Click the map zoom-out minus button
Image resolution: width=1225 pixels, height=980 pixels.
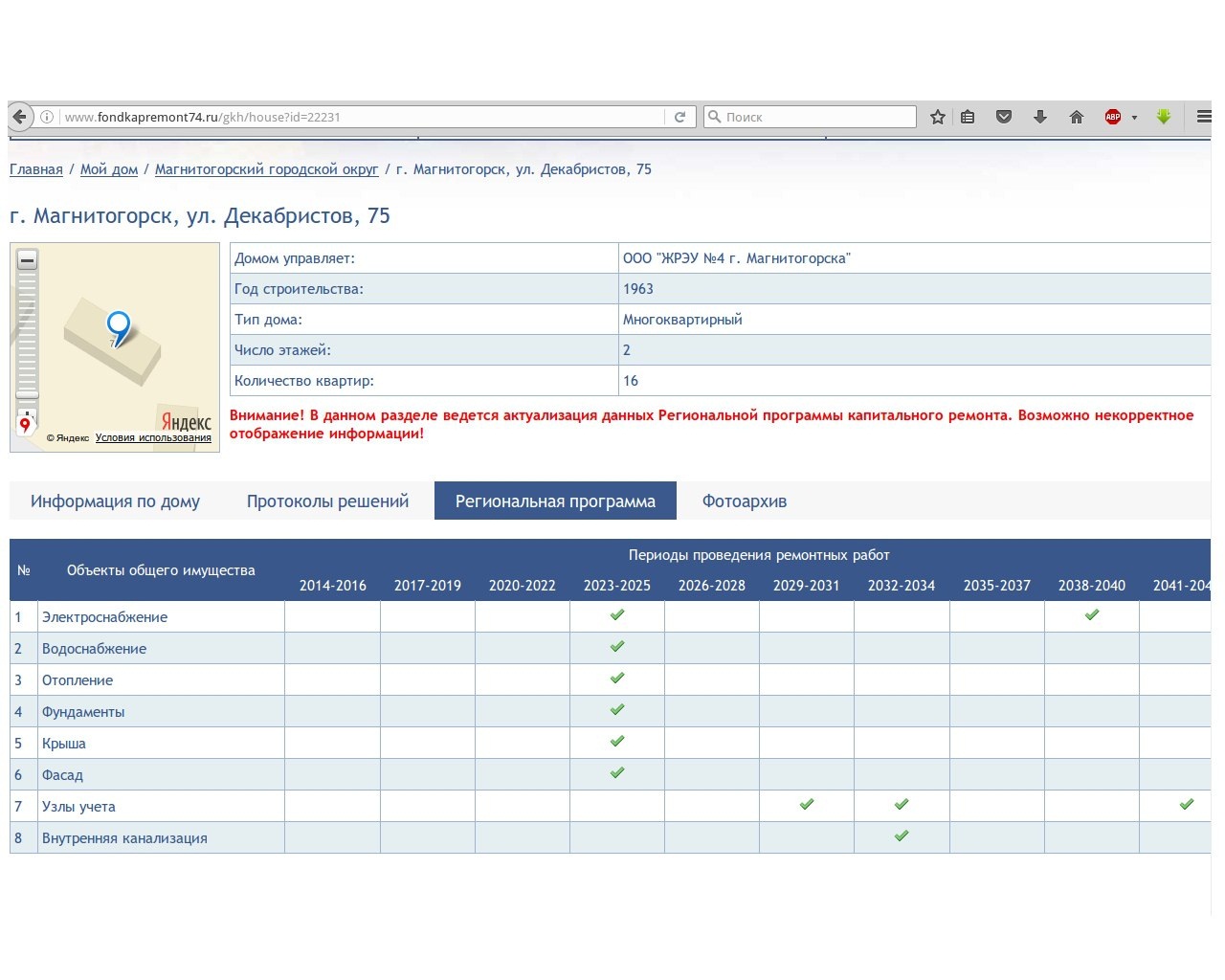pyautogui.click(x=28, y=260)
